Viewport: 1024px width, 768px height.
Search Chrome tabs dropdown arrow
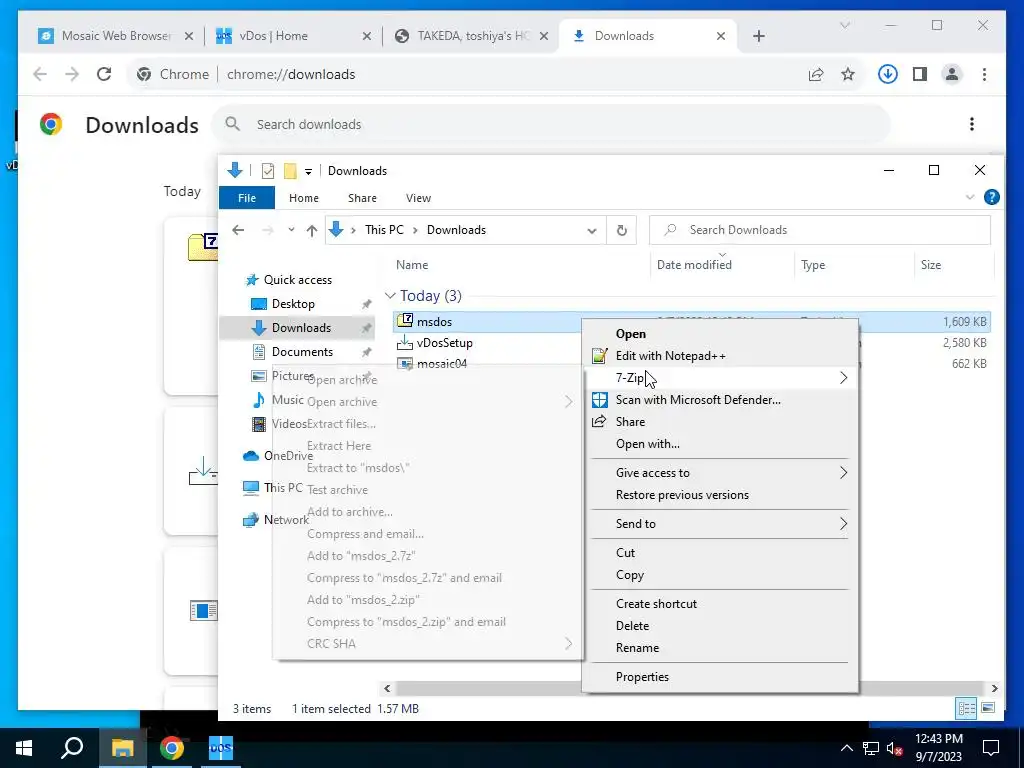coord(844,25)
